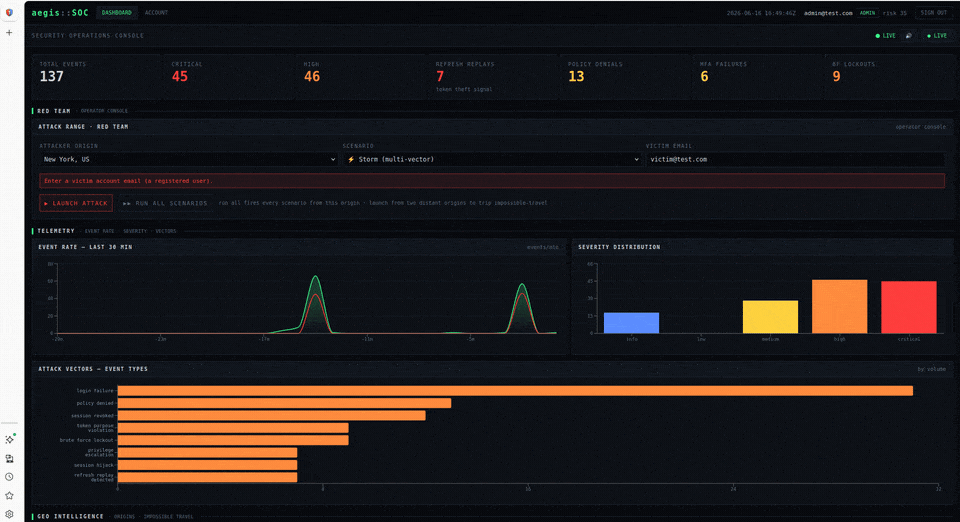Click the High 46 stat card
Screen dimensions: 960x522
point(361,76)
